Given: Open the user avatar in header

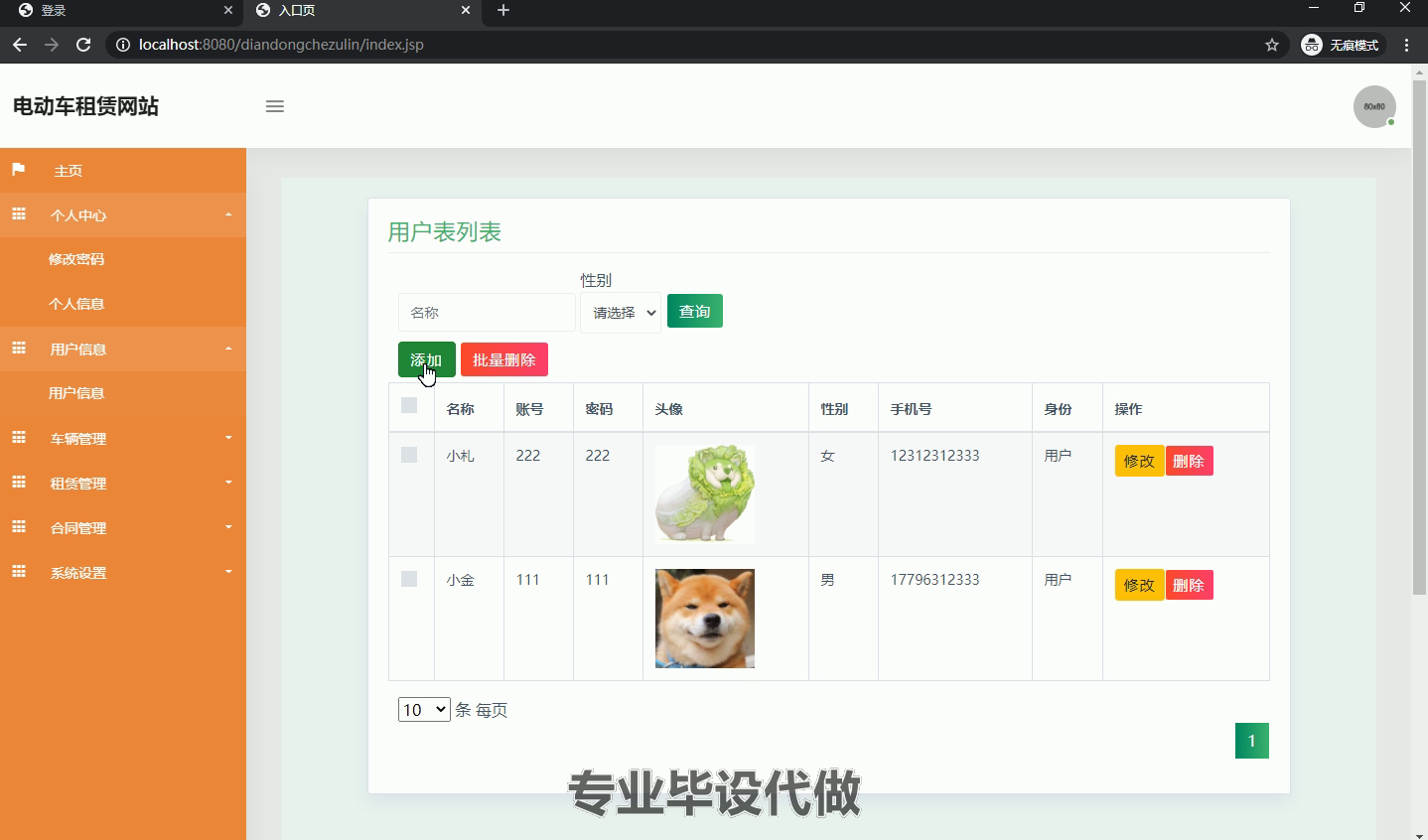Looking at the screenshot, I should coord(1374,106).
